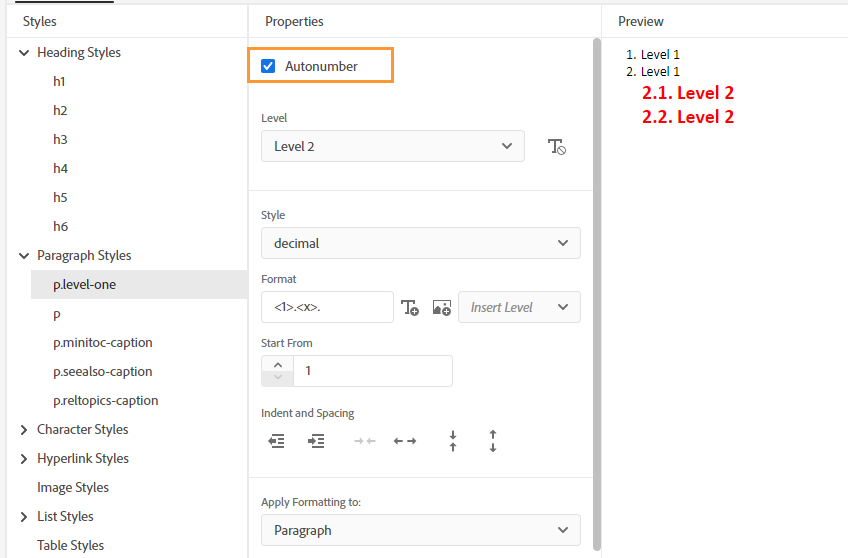The height and width of the screenshot is (558, 848).
Task: Increment the Start From stepper
Action: click(277, 363)
